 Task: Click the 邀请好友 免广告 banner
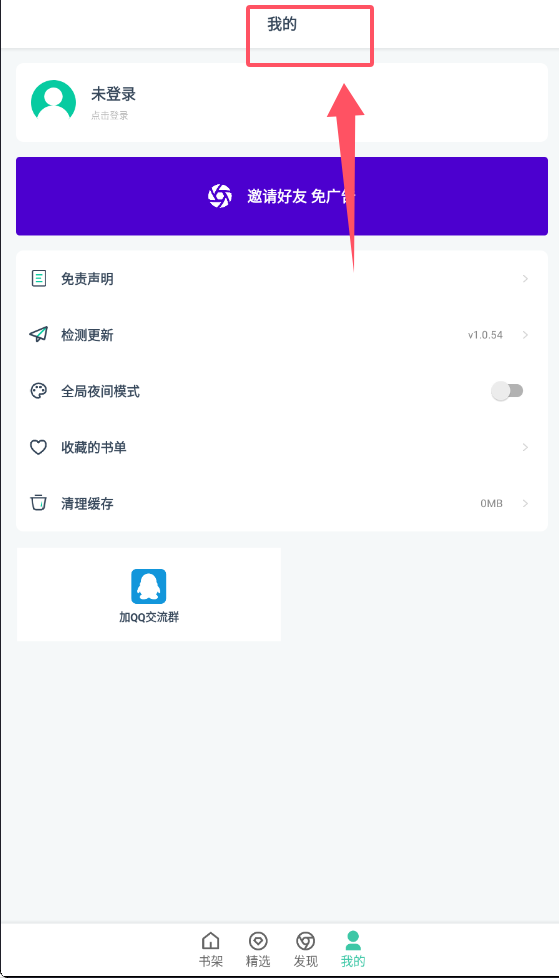(x=282, y=196)
